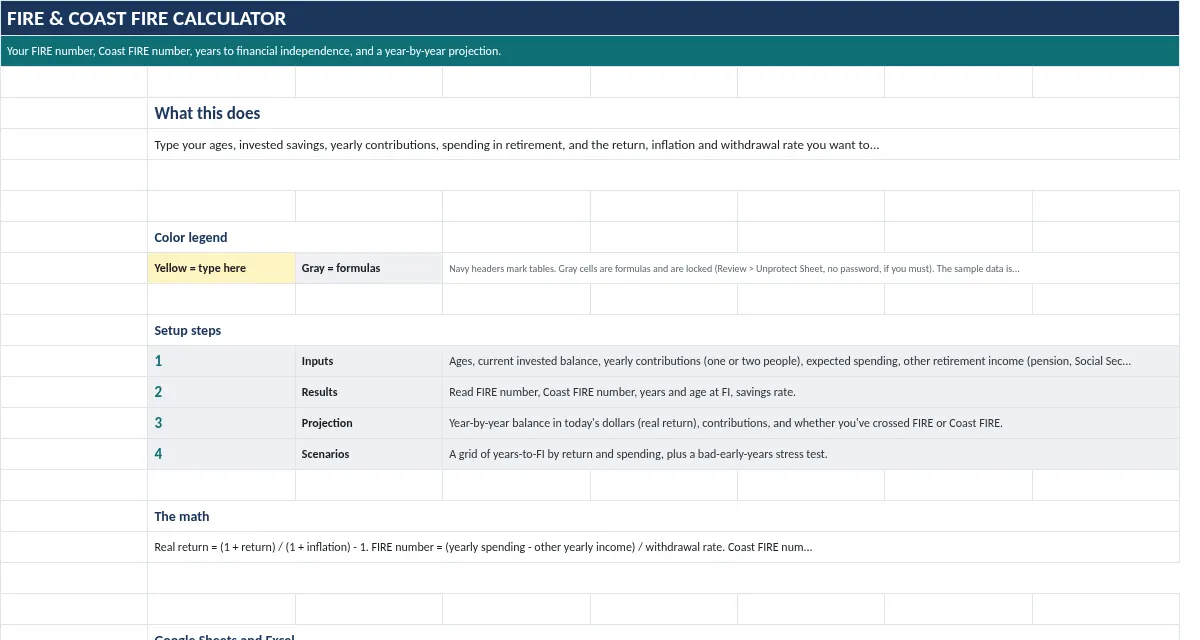
Task: Click the description starting "Type your ages, invested savings"
Action: tap(664, 144)
